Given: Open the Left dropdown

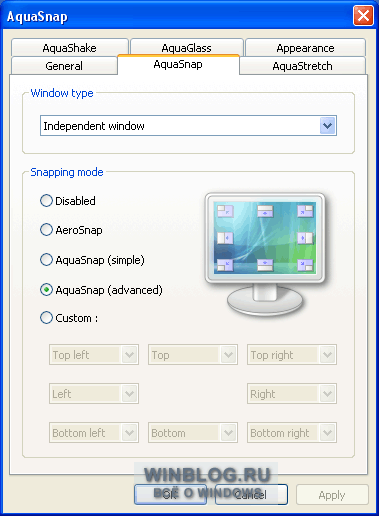Looking at the screenshot, I should 94,394.
